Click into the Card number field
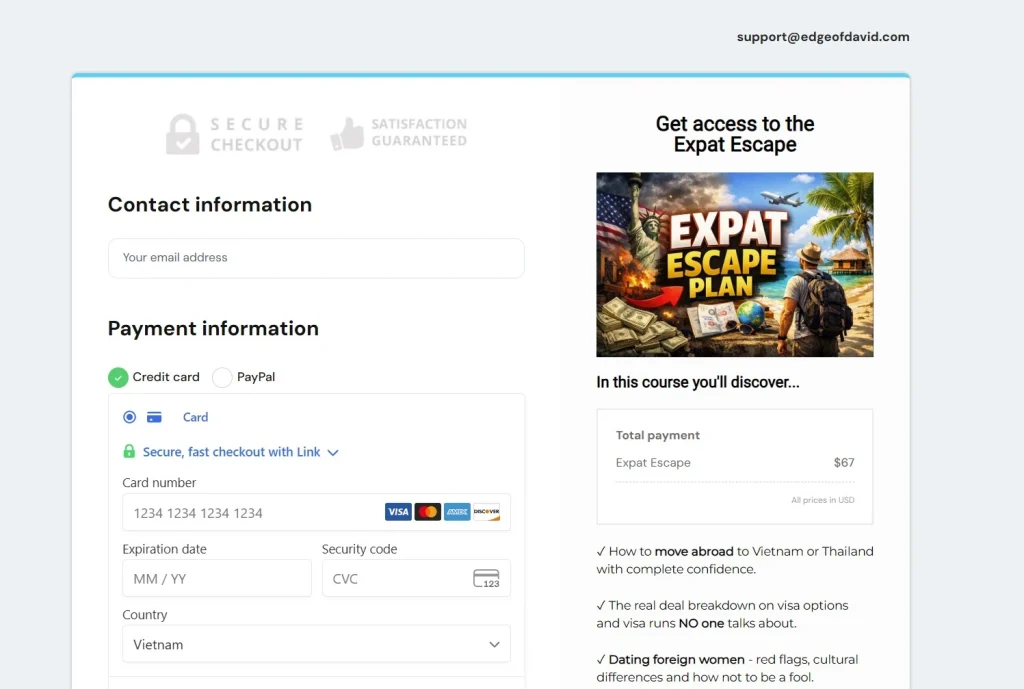 (x=250, y=513)
